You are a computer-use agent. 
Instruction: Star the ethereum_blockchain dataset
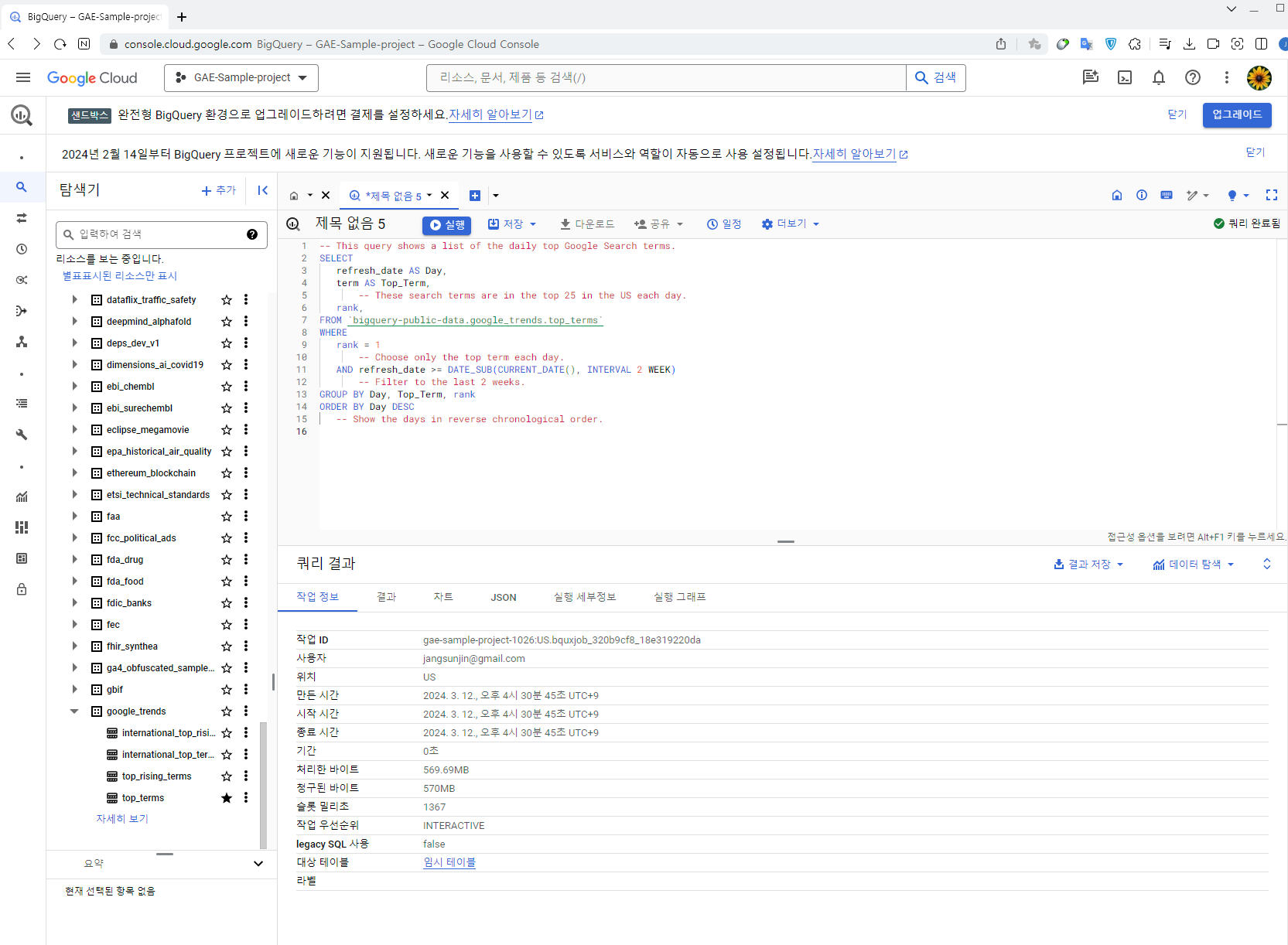coord(227,473)
